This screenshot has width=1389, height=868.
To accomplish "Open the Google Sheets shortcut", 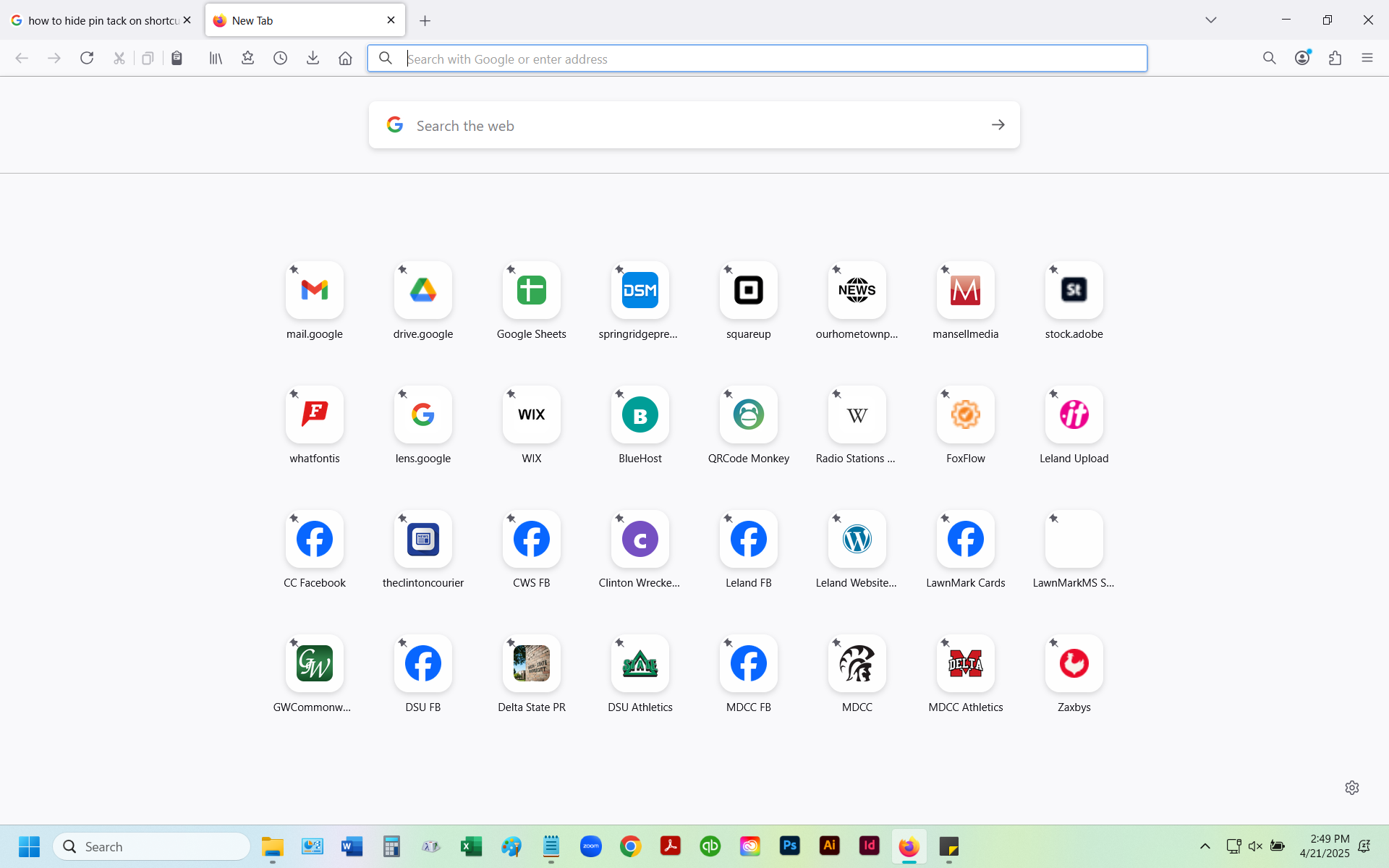I will point(532,290).
